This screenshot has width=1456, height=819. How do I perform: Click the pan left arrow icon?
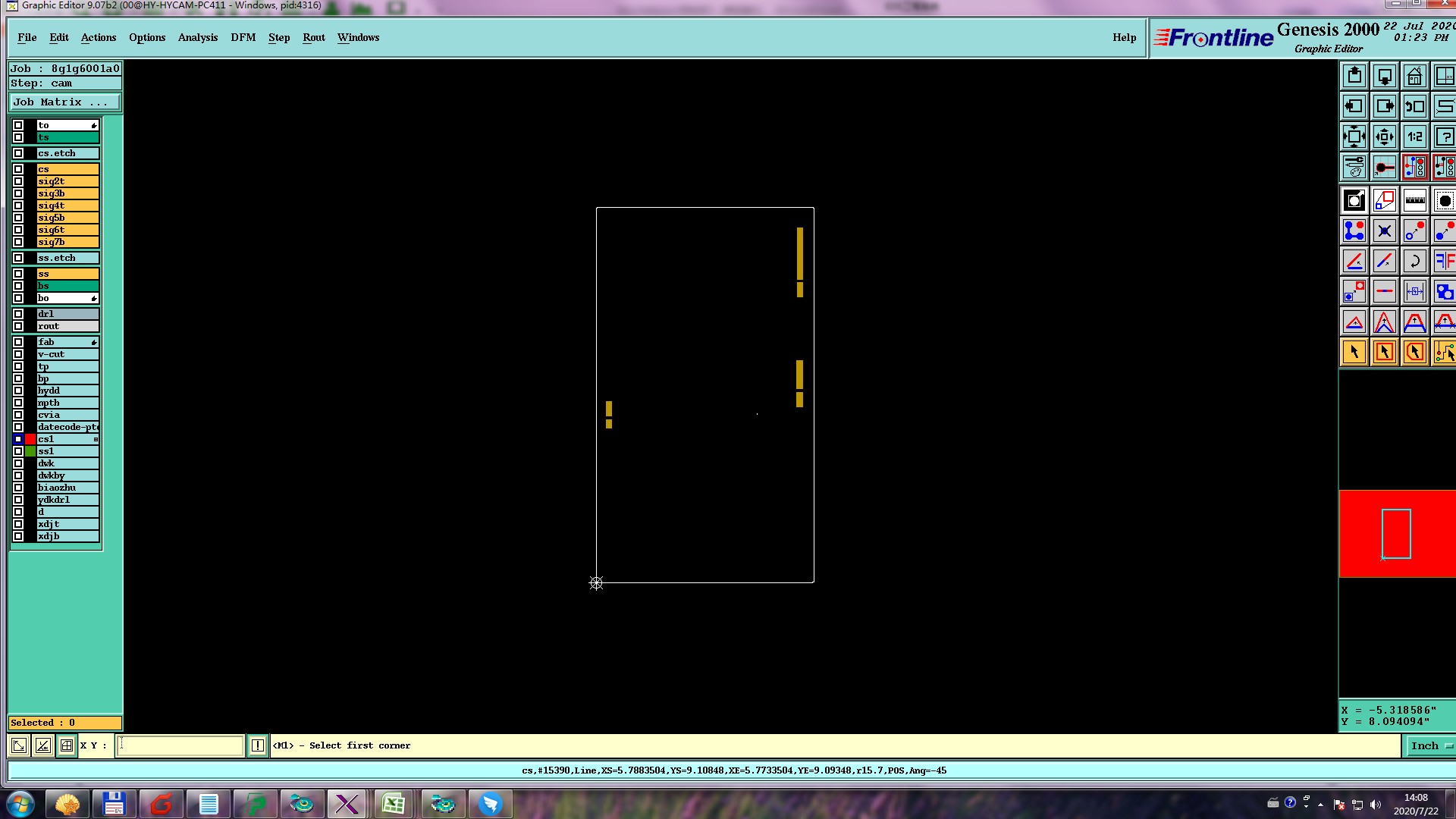click(x=1354, y=107)
